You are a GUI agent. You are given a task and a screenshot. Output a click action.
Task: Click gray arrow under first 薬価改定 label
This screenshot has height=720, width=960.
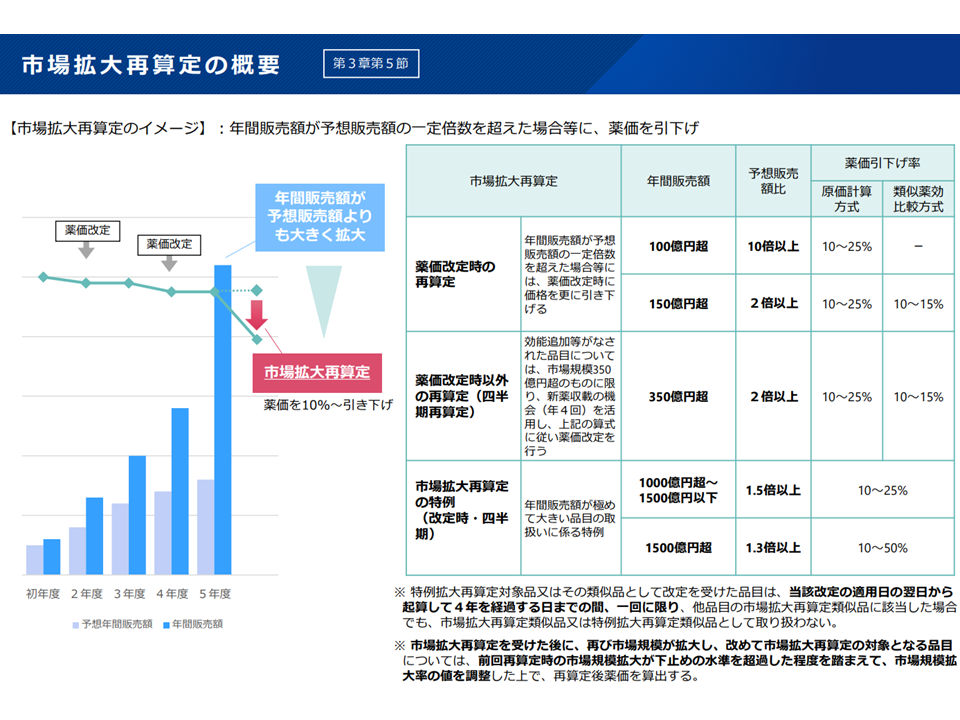click(86, 250)
